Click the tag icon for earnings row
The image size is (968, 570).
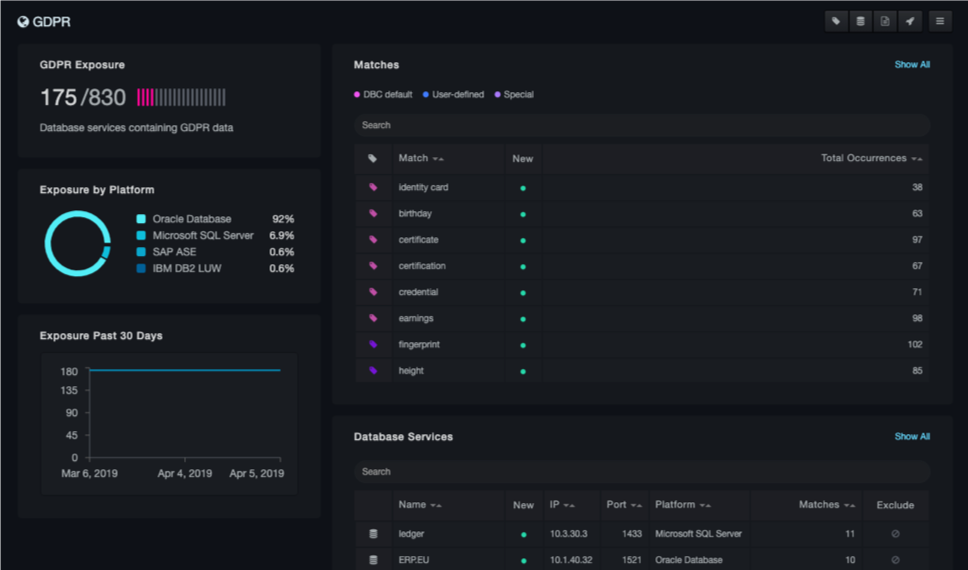373,318
